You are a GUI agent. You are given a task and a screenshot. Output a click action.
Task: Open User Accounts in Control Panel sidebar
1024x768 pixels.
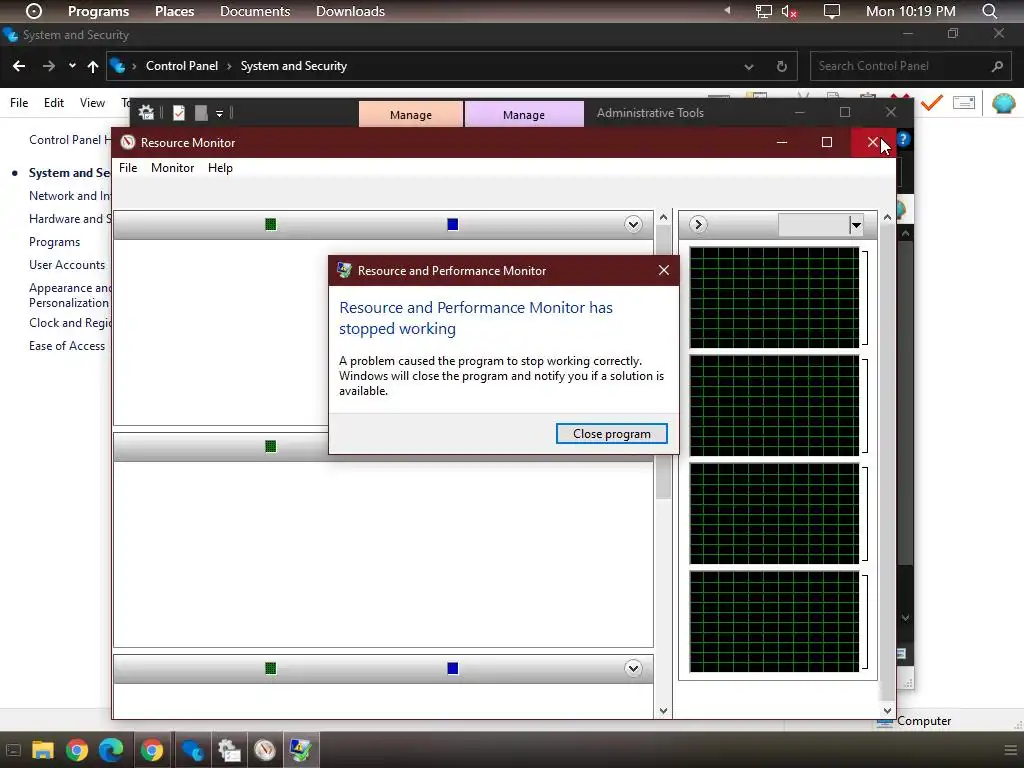(x=67, y=264)
